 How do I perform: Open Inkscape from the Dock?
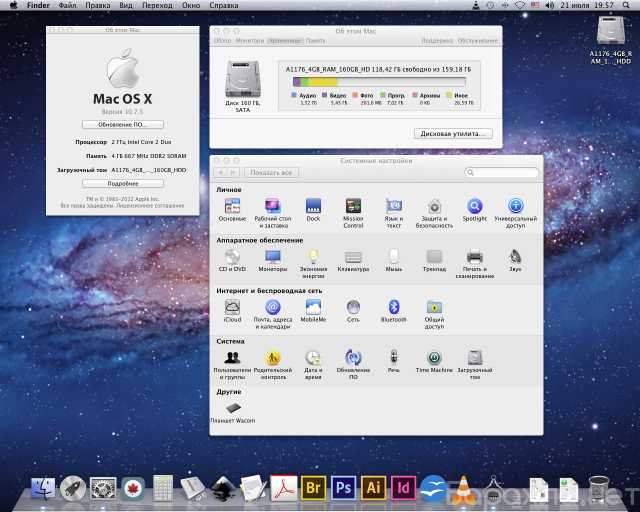pyautogui.click(x=223, y=488)
